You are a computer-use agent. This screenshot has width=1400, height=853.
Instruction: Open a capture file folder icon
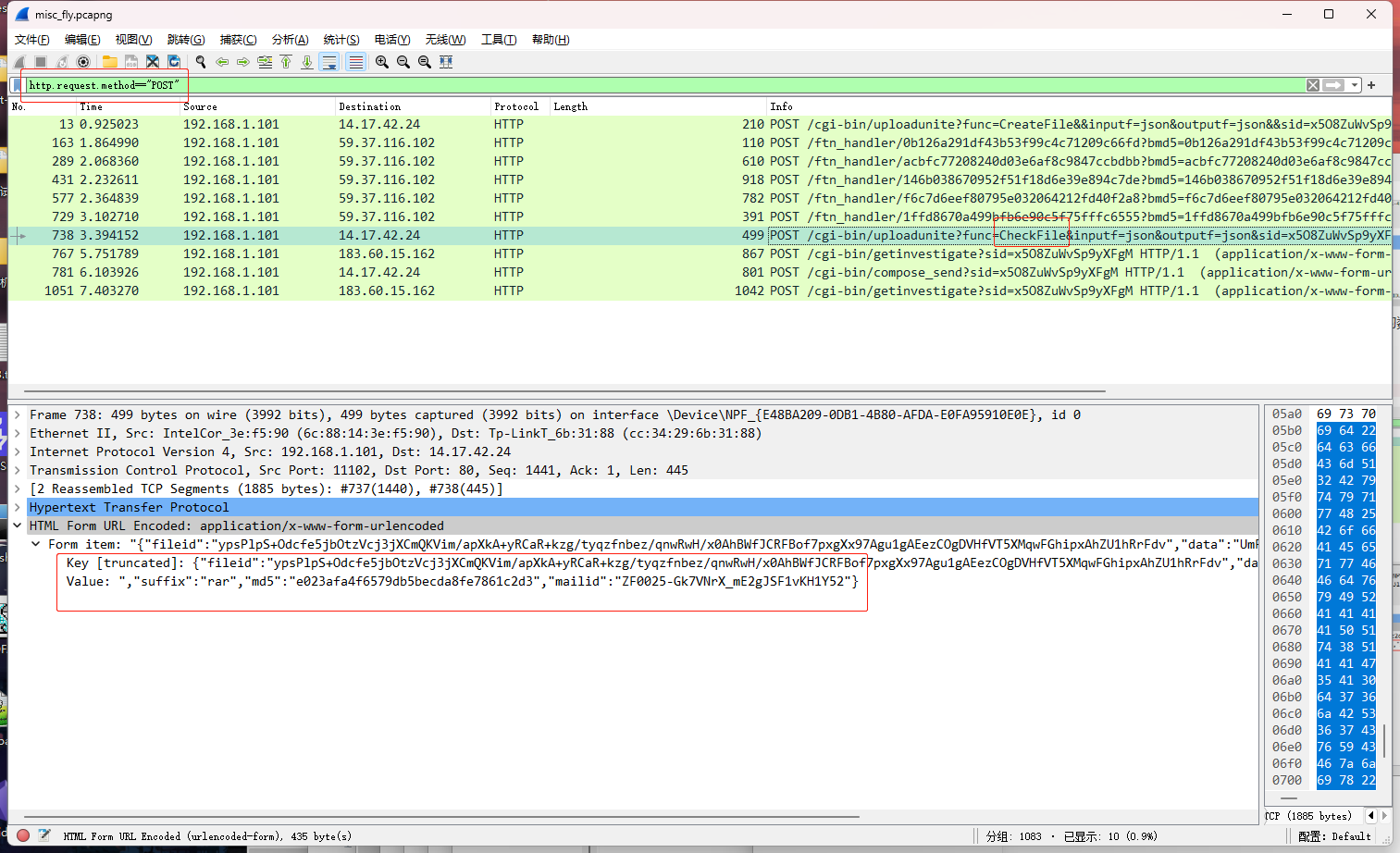click(x=110, y=62)
